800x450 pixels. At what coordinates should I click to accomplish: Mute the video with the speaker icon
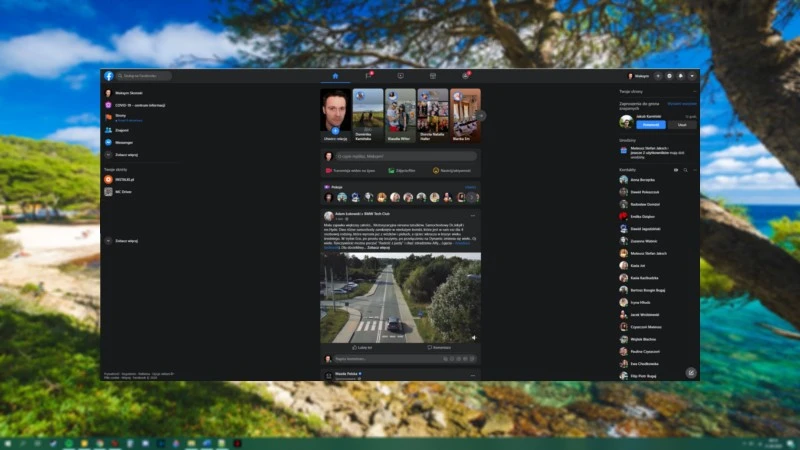click(473, 337)
